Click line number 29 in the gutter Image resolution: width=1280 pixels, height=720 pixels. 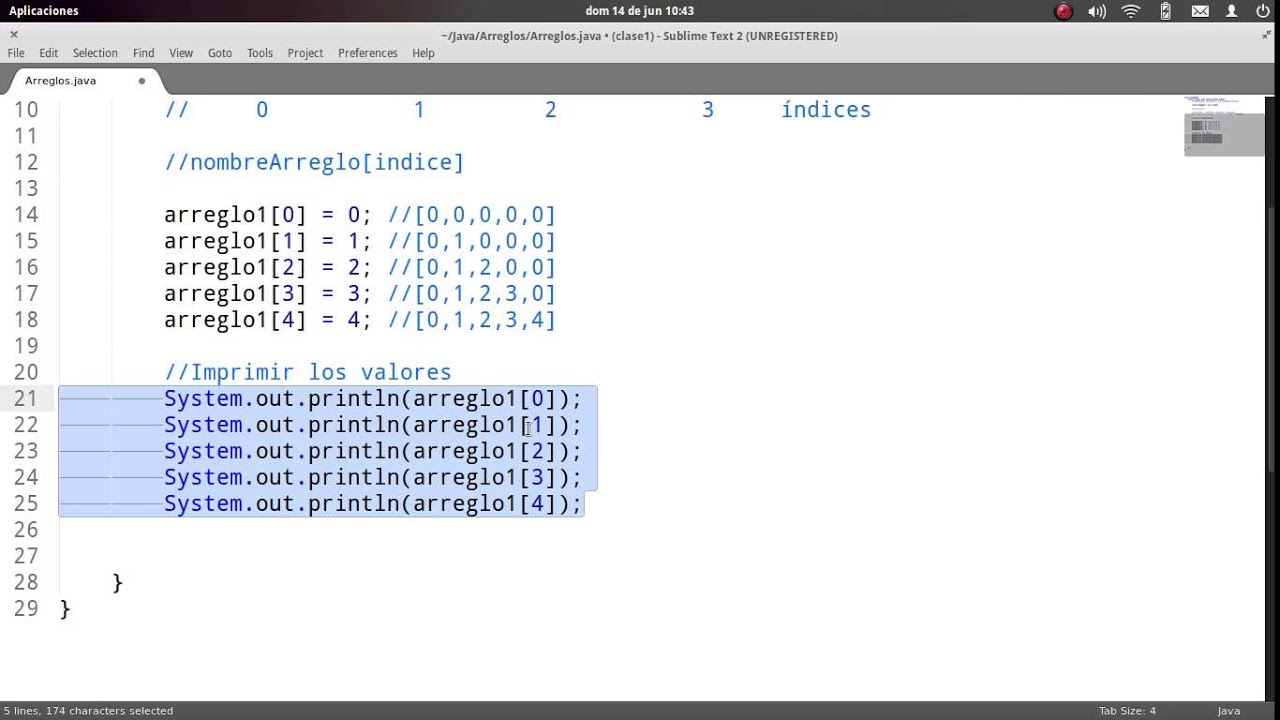(x=26, y=608)
